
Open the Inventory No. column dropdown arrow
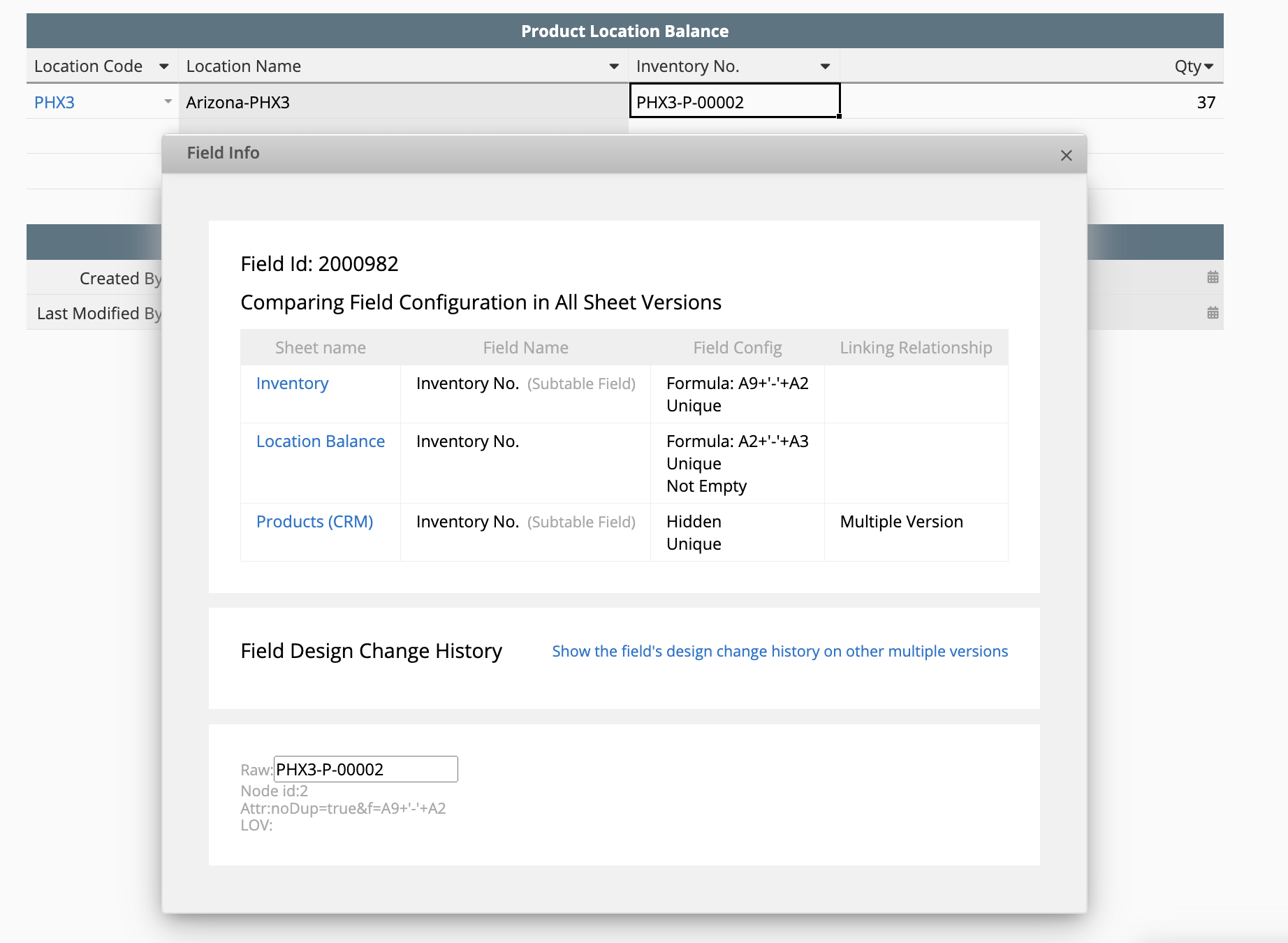[x=825, y=66]
